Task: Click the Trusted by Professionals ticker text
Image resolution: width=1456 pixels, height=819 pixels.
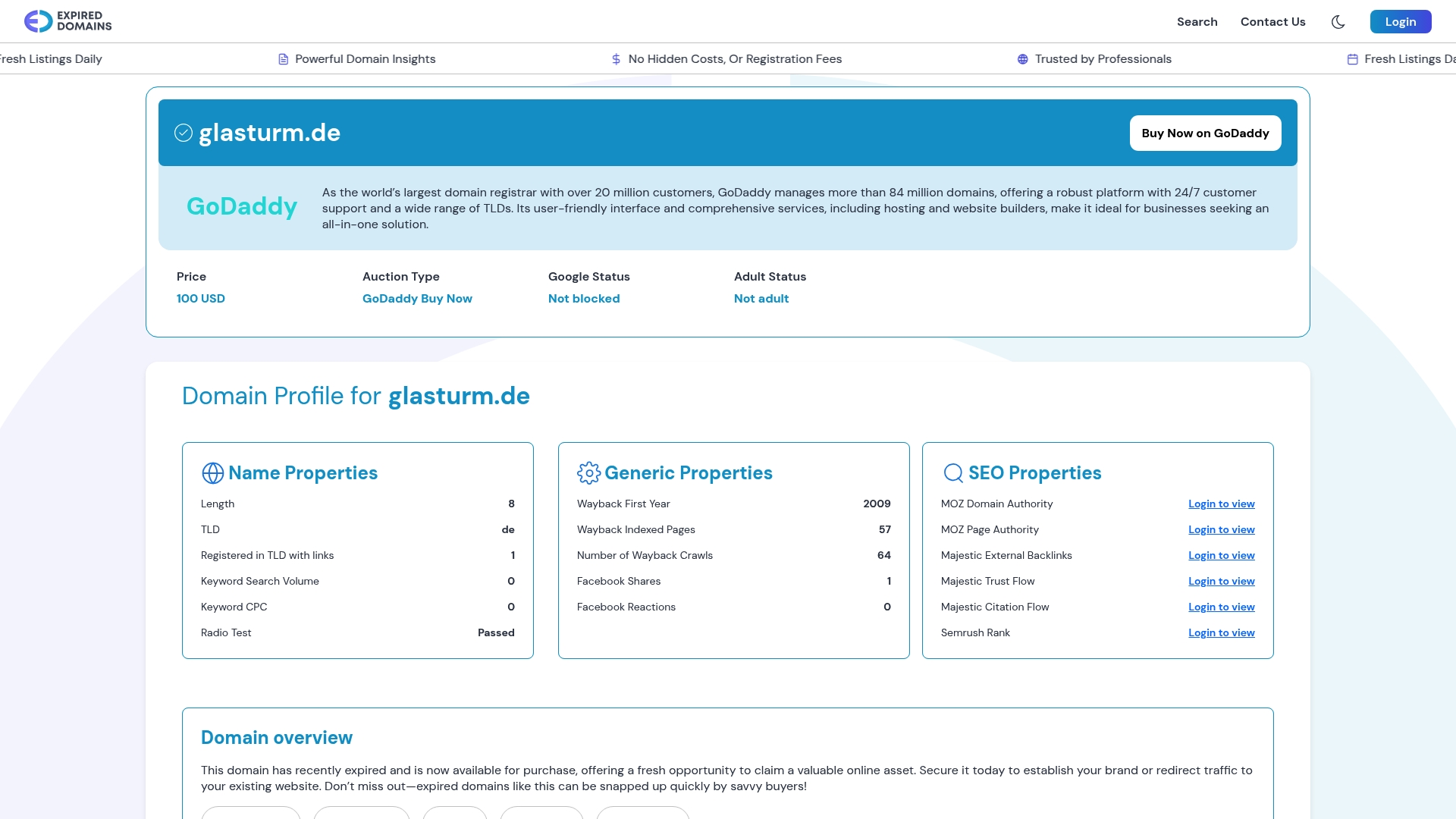Action: (x=1103, y=59)
